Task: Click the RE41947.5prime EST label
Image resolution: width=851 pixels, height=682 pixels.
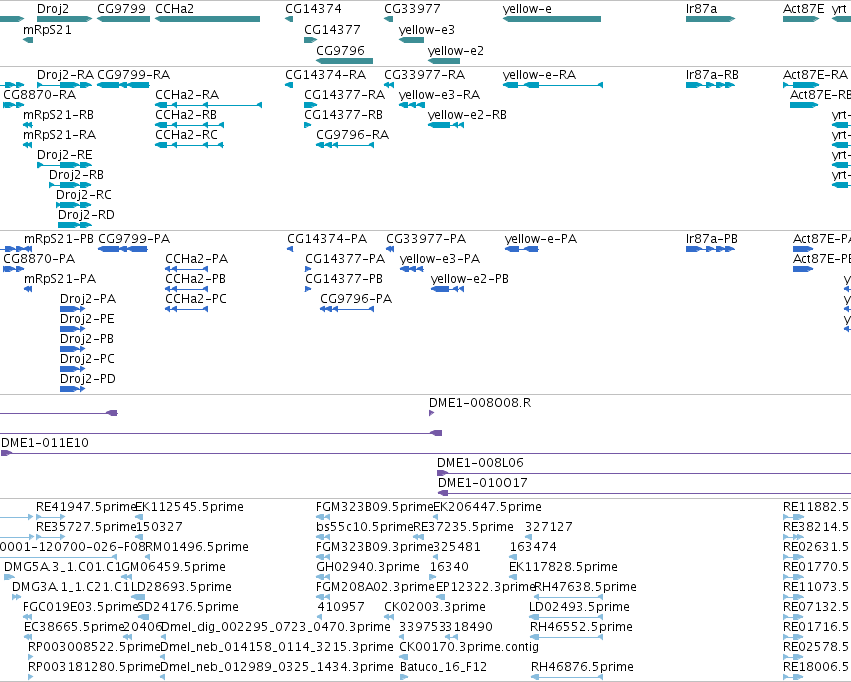Action: pyautogui.click(x=86, y=507)
